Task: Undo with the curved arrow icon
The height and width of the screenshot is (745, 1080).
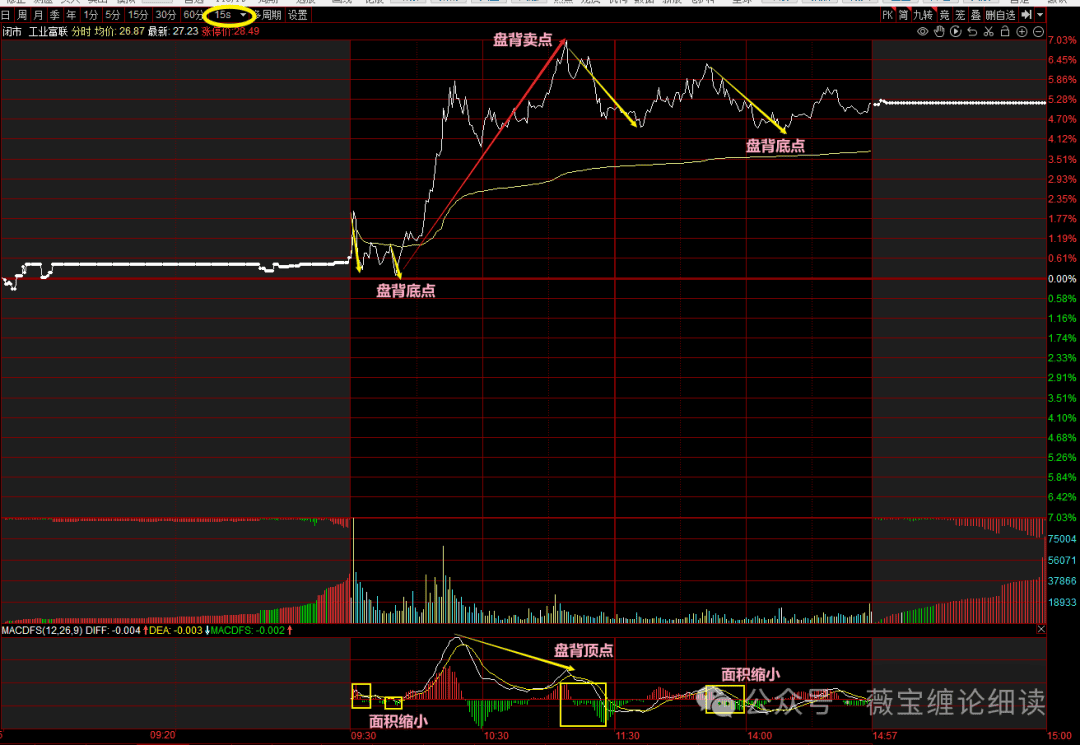Action: click(x=972, y=32)
